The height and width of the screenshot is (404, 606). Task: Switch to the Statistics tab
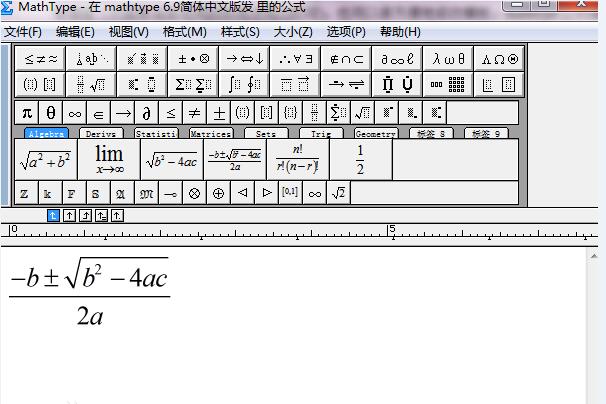[156, 133]
